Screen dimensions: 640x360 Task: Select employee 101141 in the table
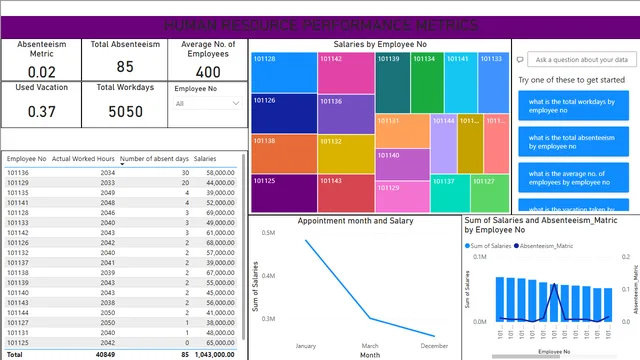[x=121, y=202]
